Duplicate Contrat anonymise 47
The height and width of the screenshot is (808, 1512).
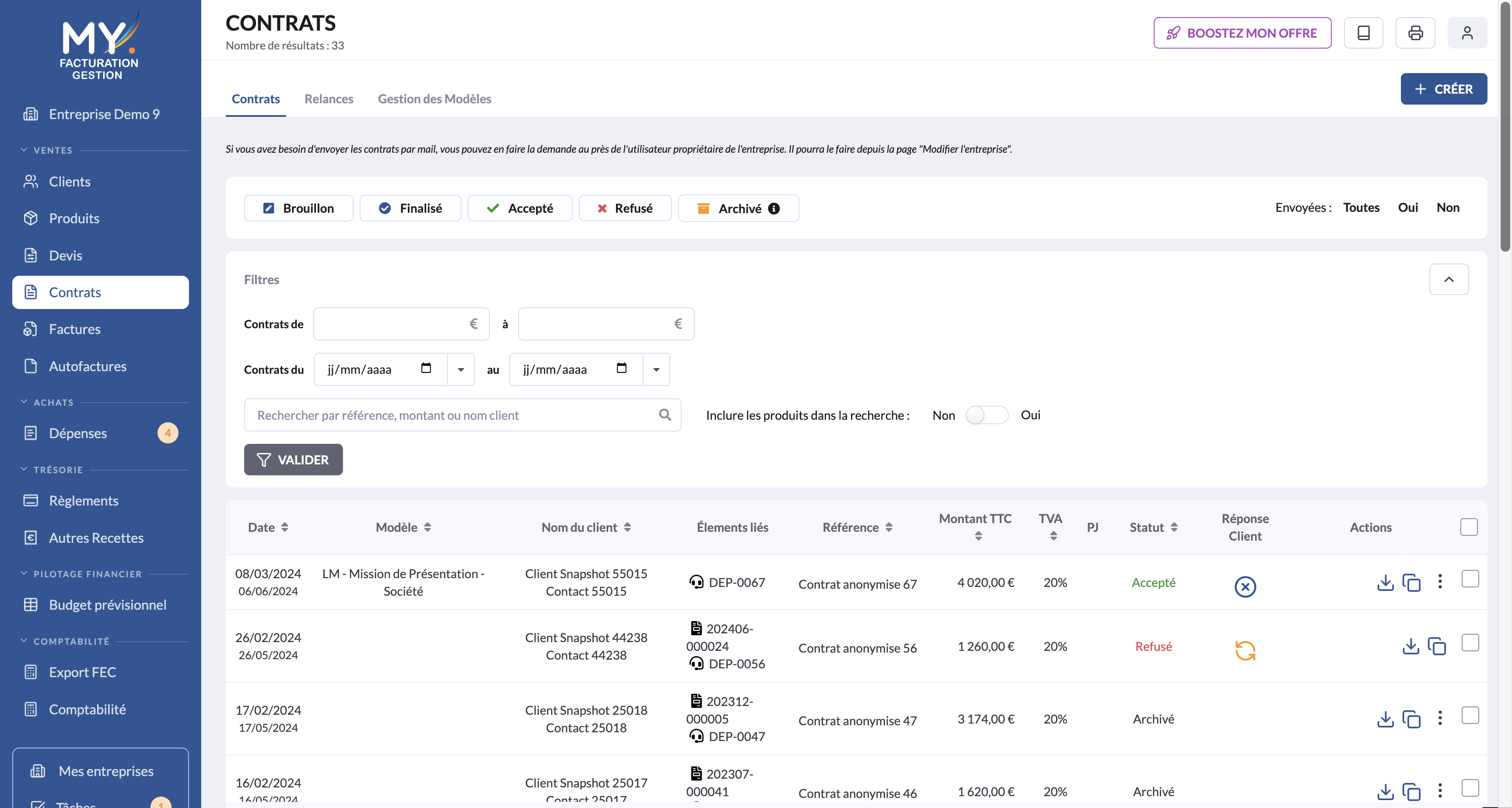click(x=1411, y=719)
